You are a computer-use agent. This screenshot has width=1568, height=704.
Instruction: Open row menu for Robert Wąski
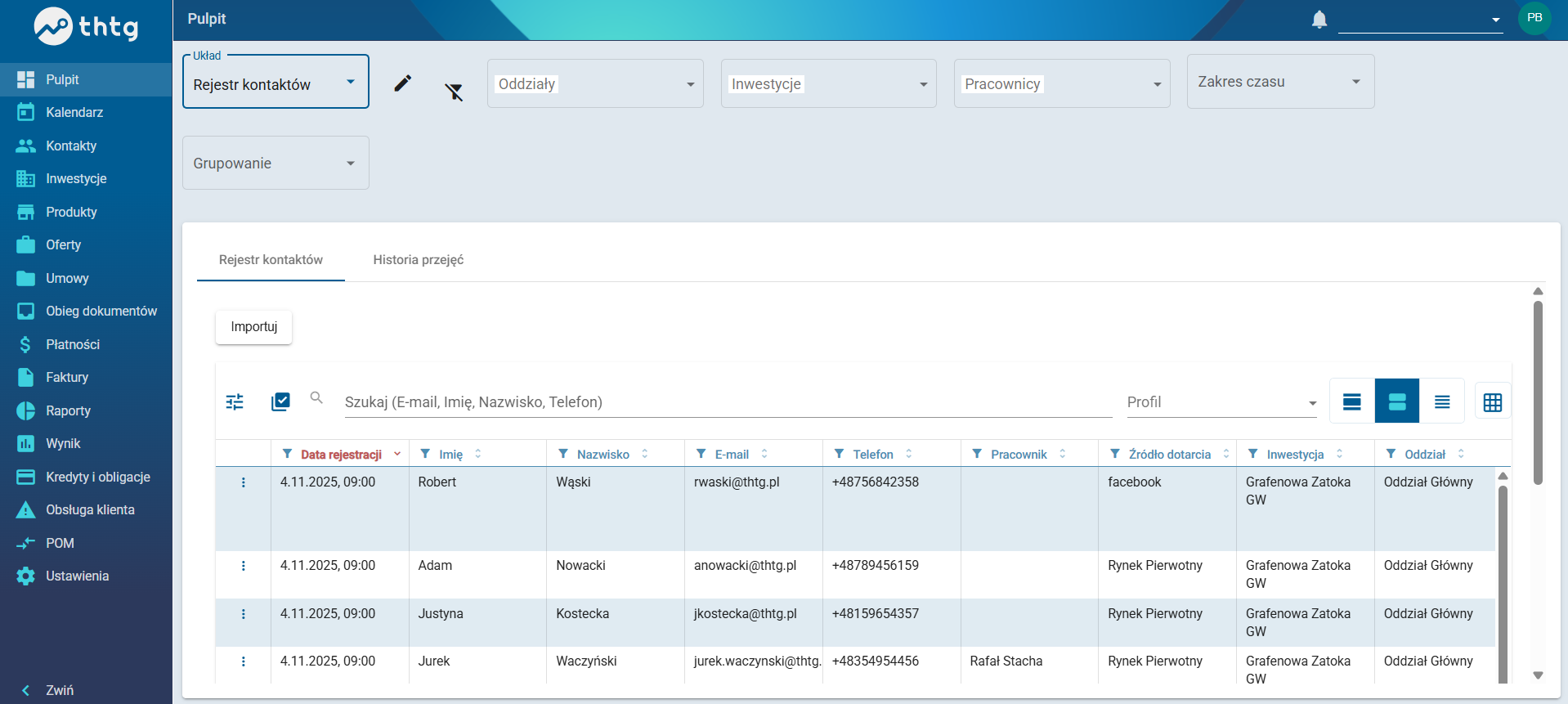pos(243,482)
